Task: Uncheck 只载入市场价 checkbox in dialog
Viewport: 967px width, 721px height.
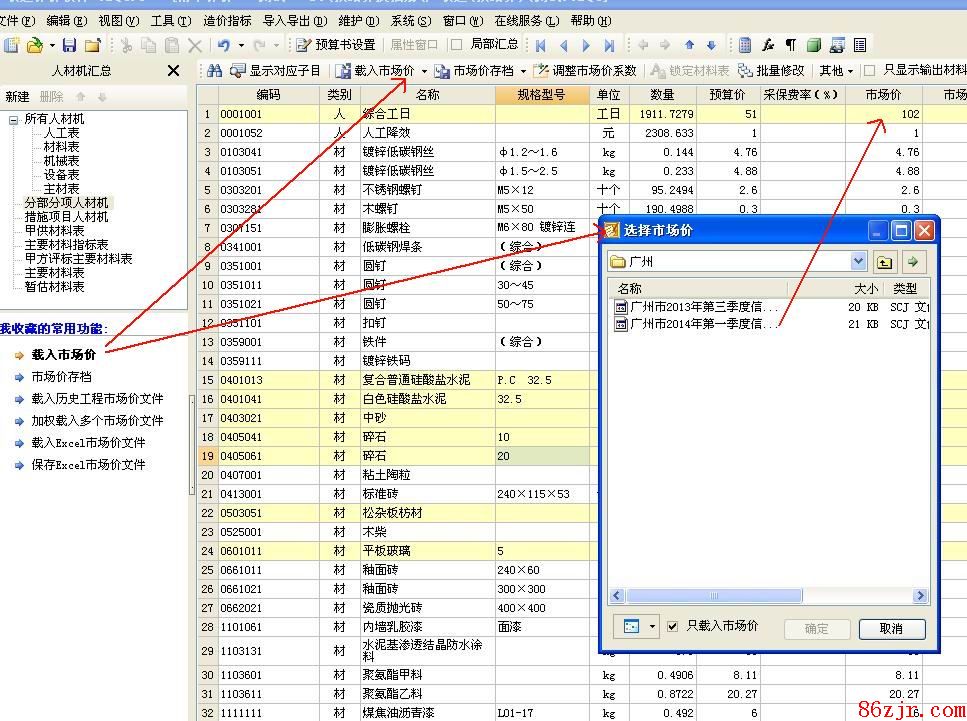Action: pos(673,626)
